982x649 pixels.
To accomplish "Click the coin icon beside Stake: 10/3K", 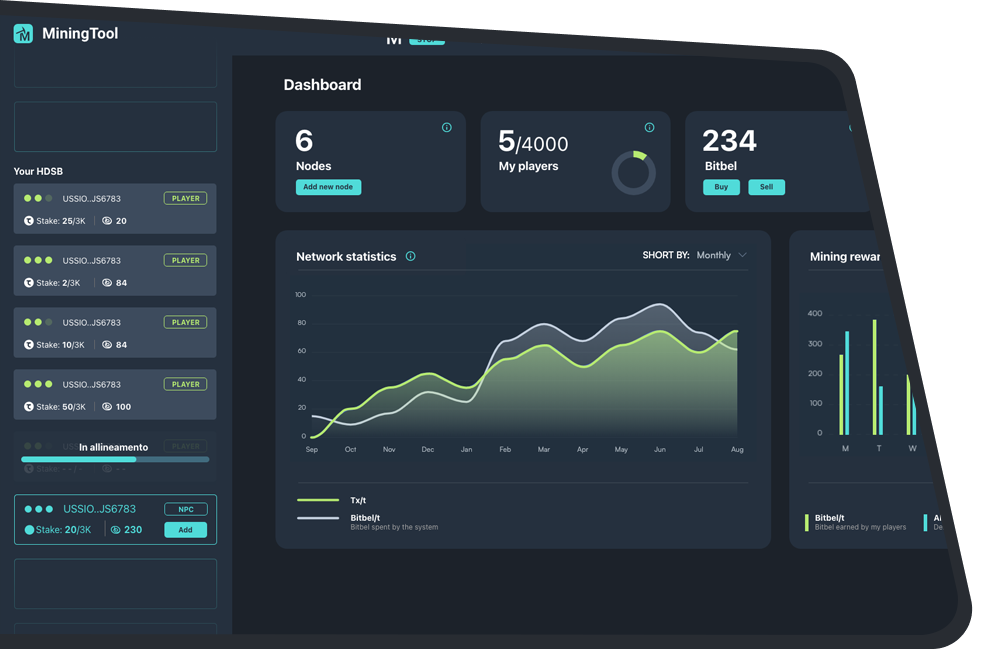I will (x=29, y=345).
